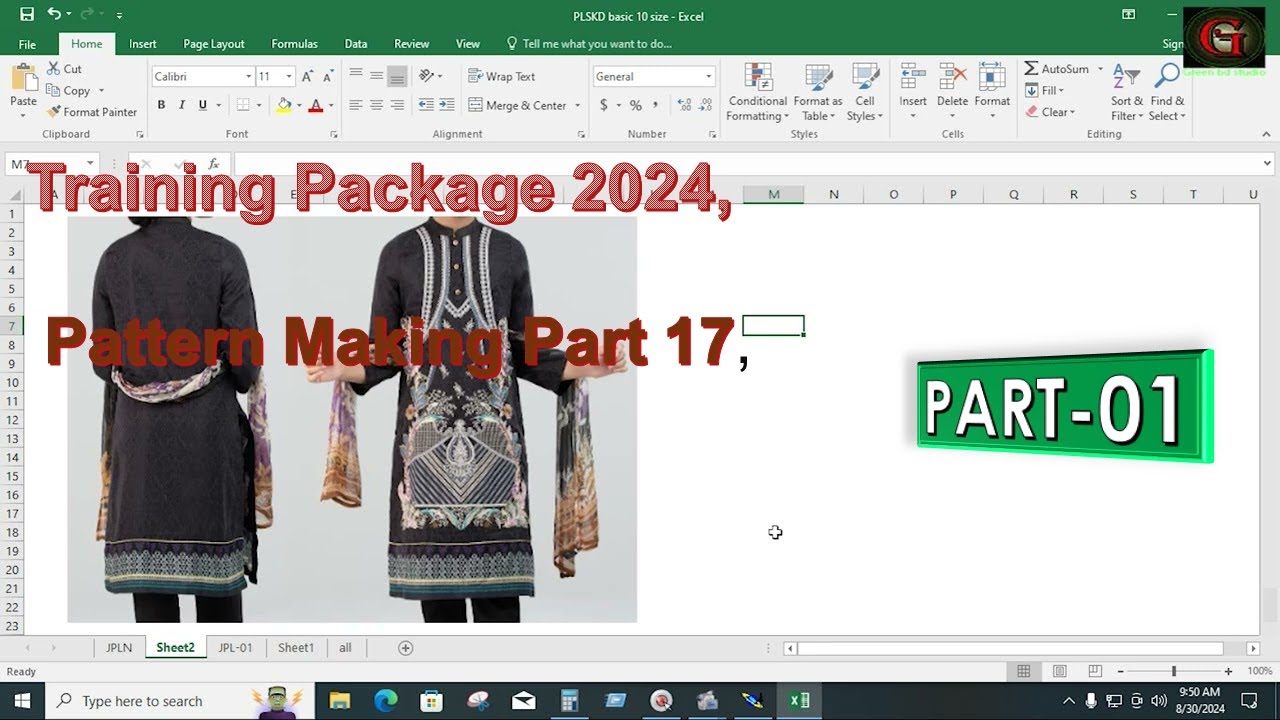Toggle Italic formatting

182,105
